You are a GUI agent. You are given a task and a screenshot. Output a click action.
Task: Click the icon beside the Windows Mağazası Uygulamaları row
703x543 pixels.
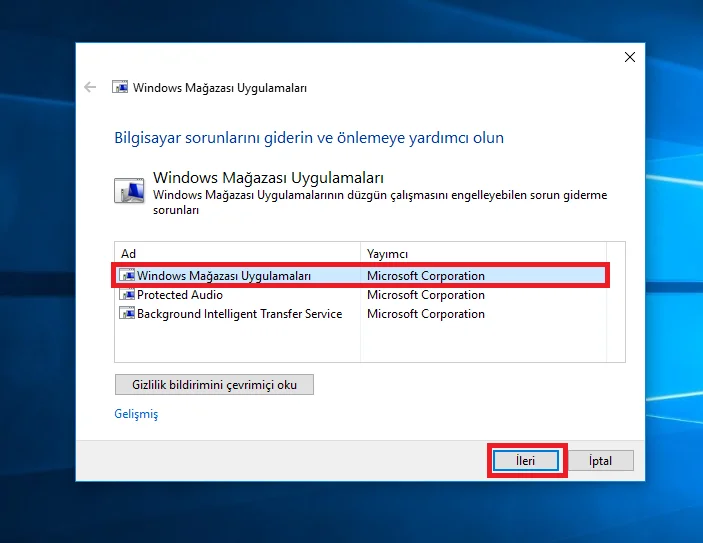pyautogui.click(x=127, y=275)
